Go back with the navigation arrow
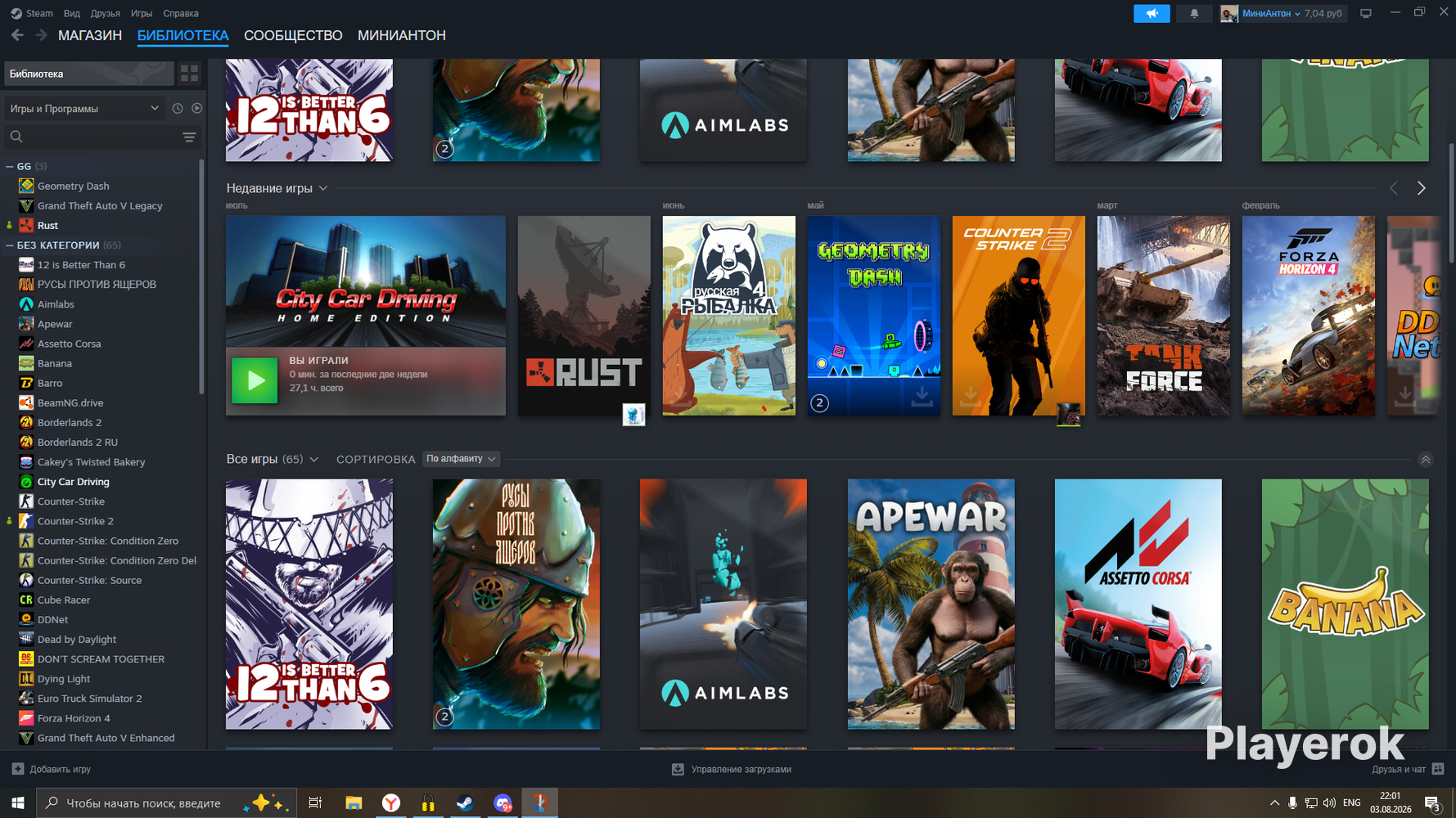 (17, 35)
